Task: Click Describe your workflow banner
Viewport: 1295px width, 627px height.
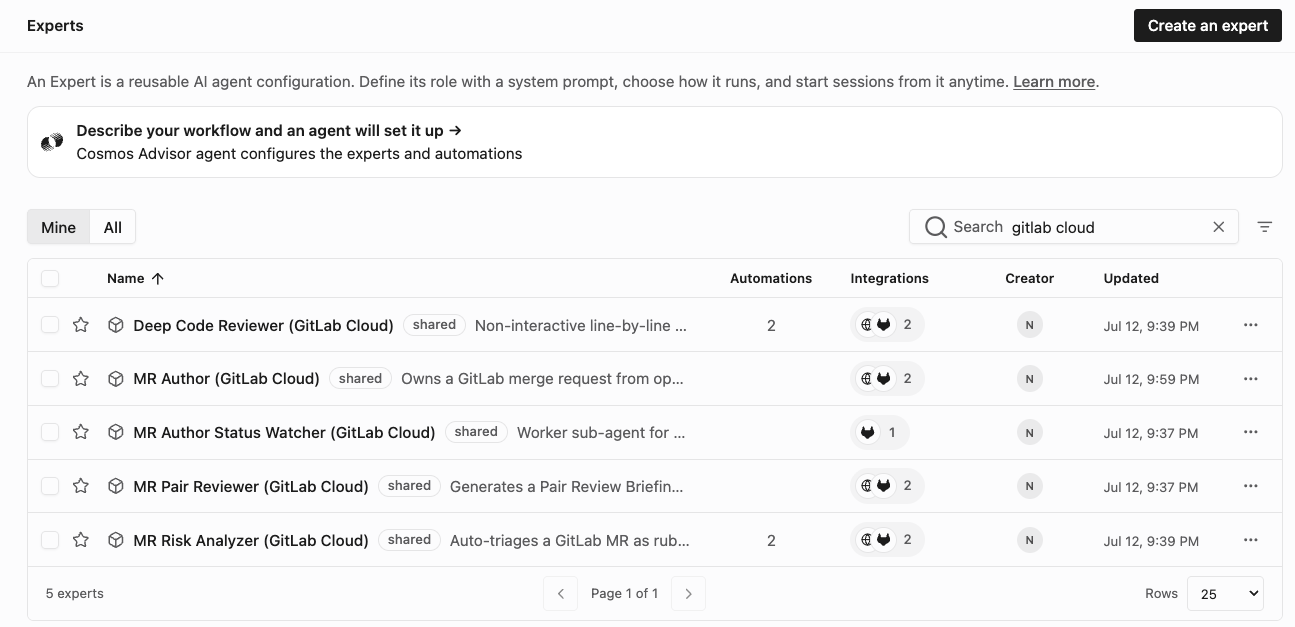Action: click(655, 142)
